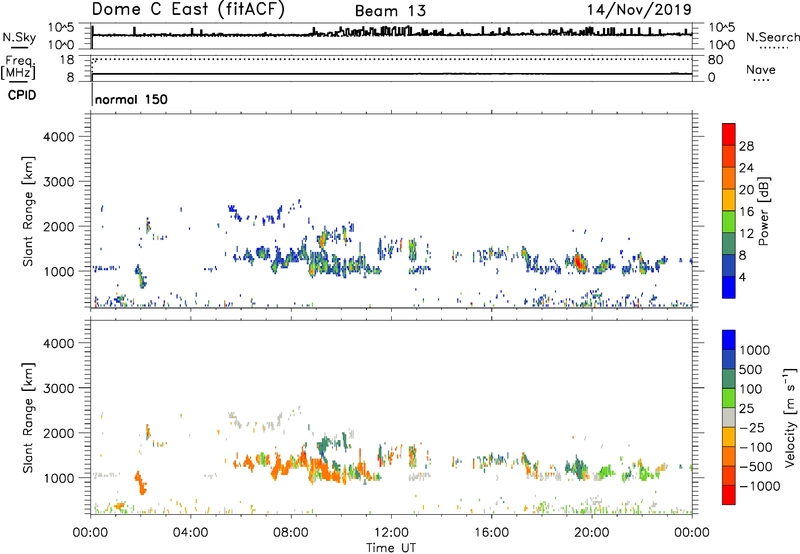Click the 'Slant Range [km]' label of velocity panel

(28, 417)
